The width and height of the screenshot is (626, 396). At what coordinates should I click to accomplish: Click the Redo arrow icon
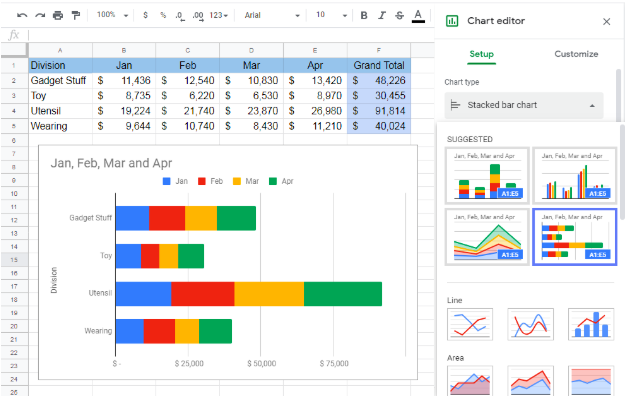pos(40,16)
